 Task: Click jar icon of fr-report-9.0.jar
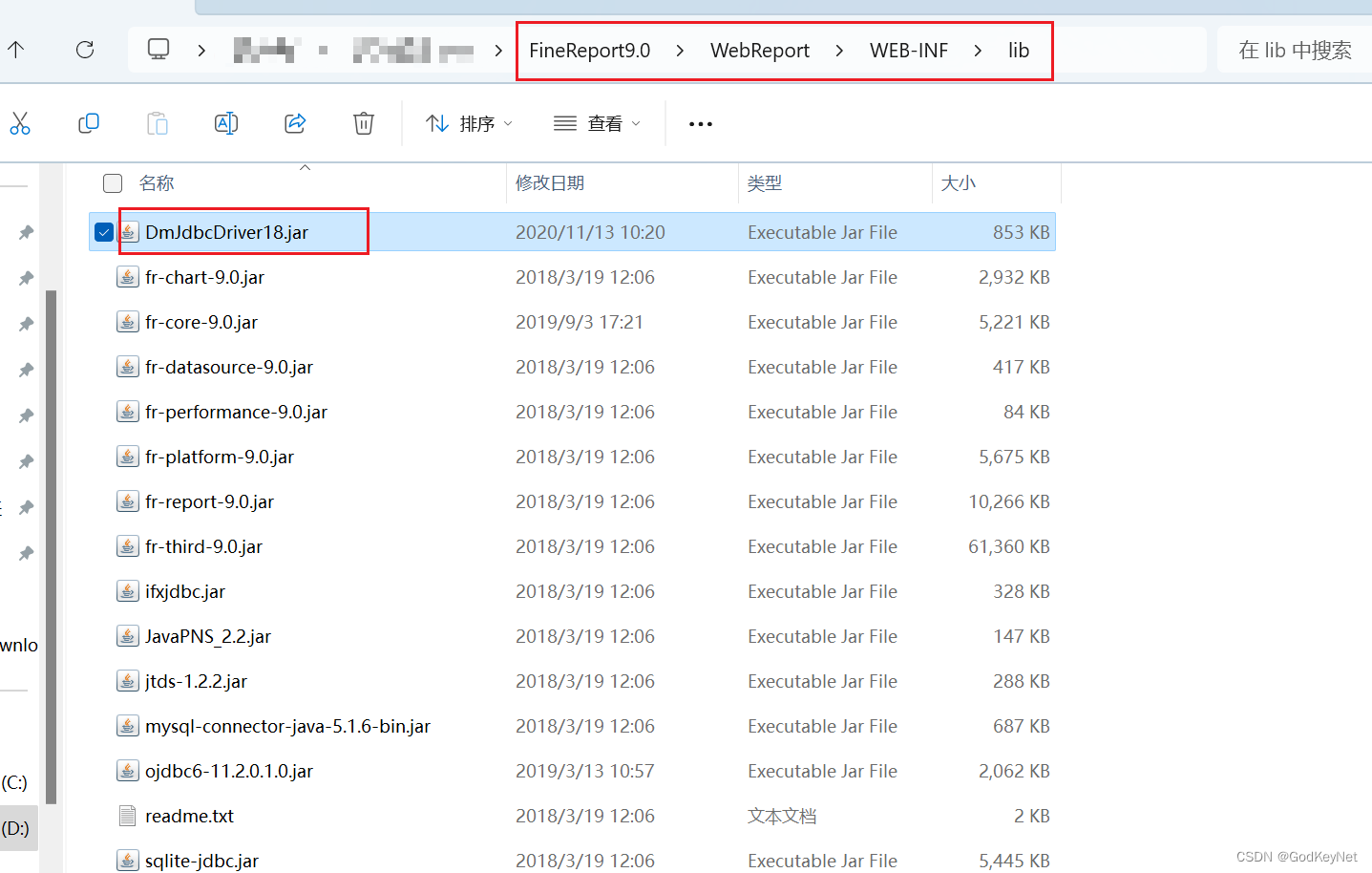(127, 501)
